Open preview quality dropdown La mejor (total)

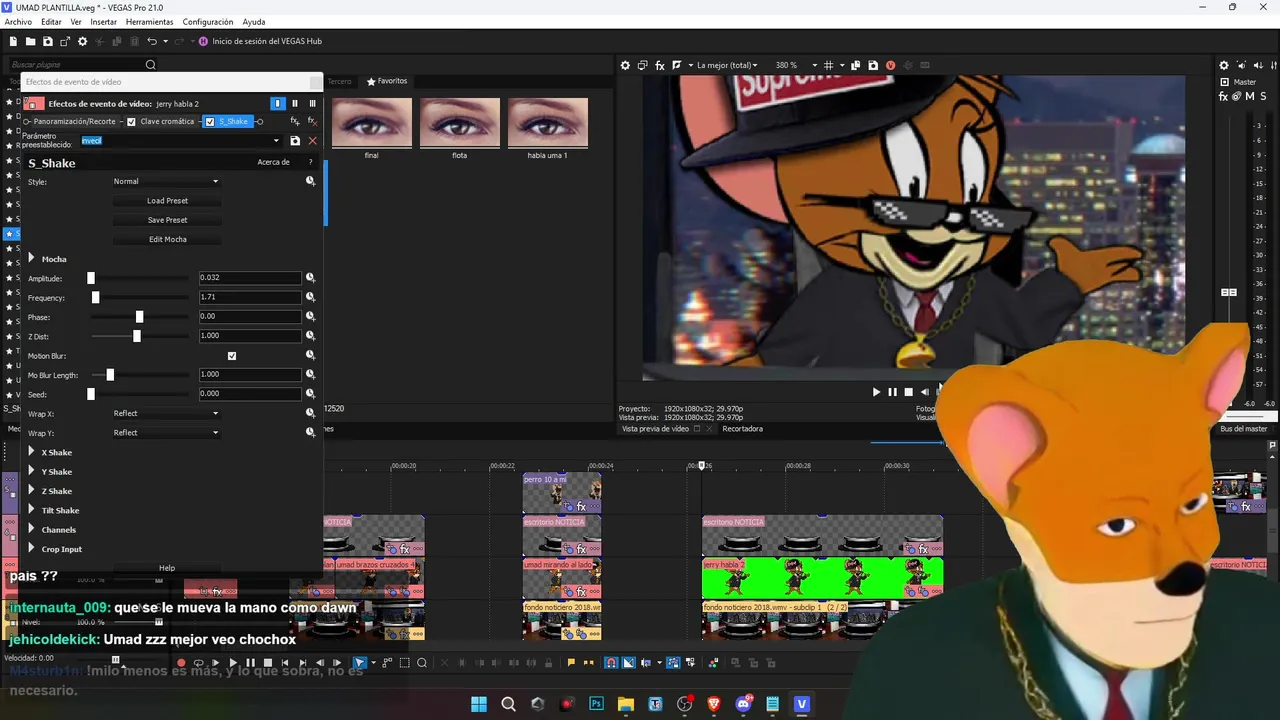click(x=727, y=65)
